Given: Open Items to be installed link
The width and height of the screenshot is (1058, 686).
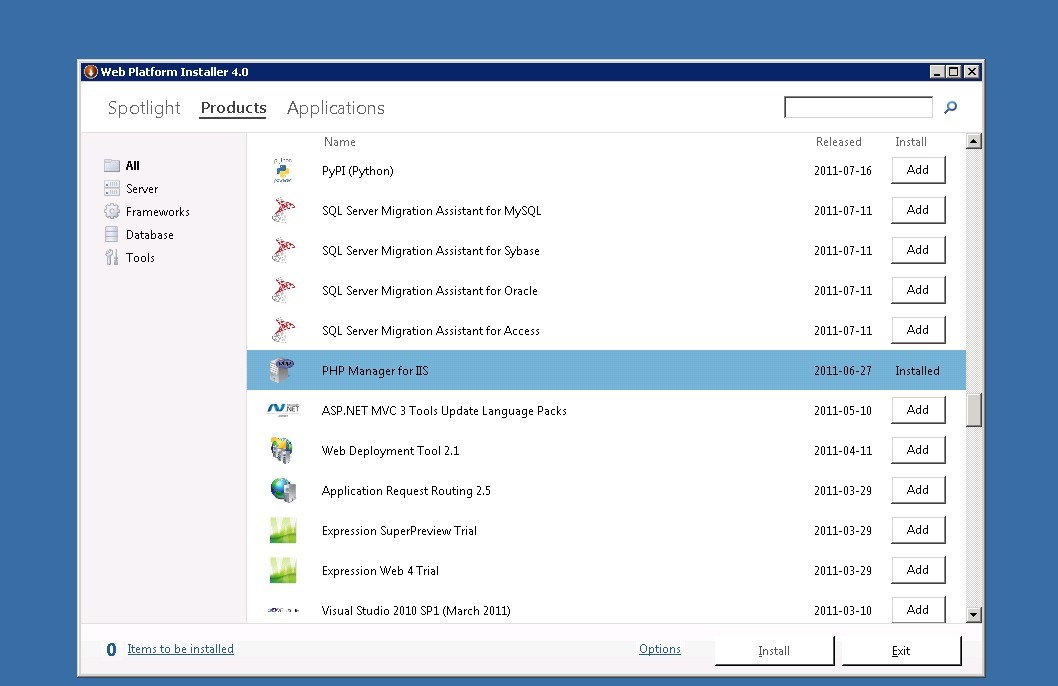Looking at the screenshot, I should tap(180, 649).
